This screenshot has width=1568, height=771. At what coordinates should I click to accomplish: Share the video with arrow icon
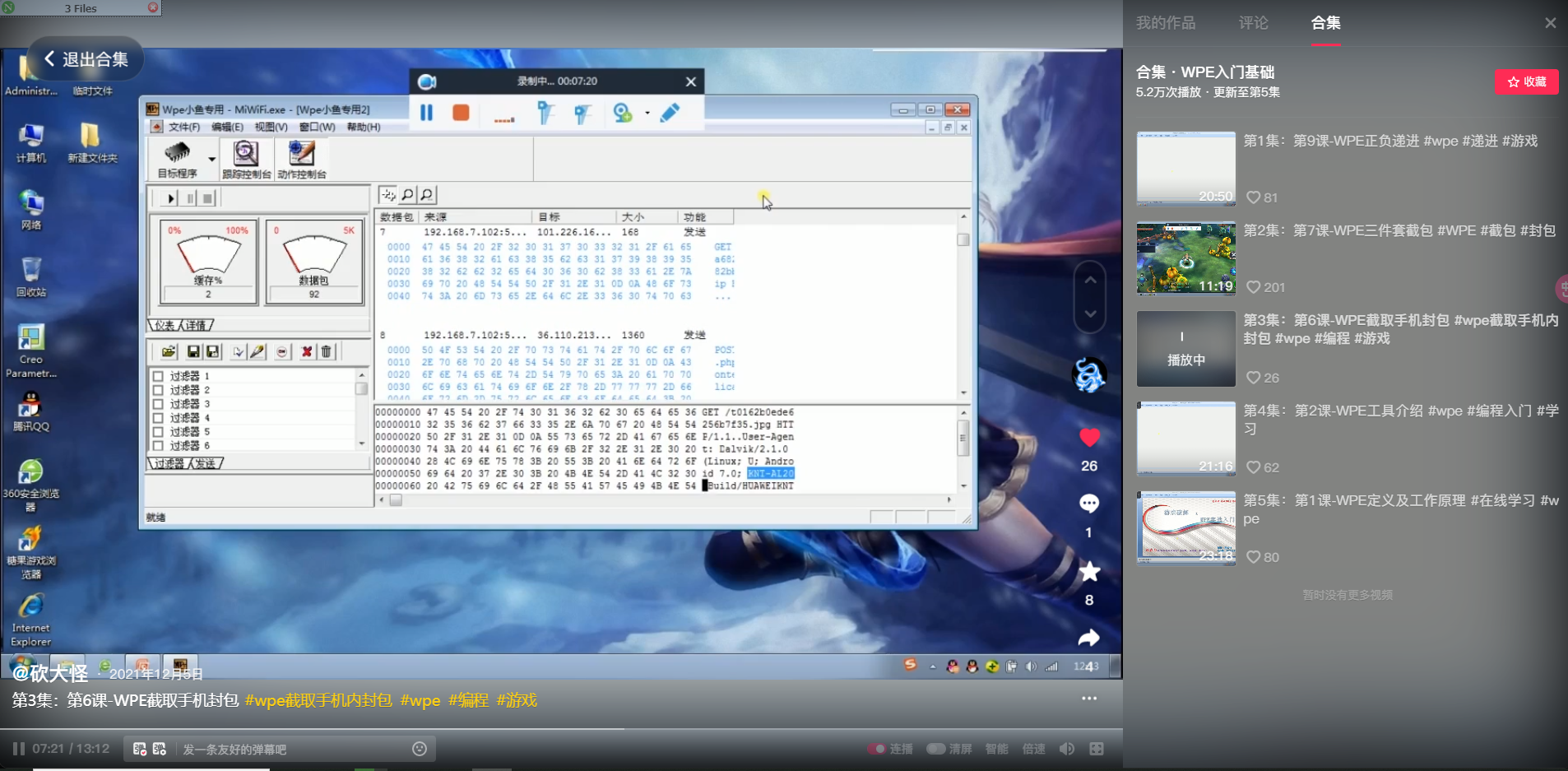1089,638
